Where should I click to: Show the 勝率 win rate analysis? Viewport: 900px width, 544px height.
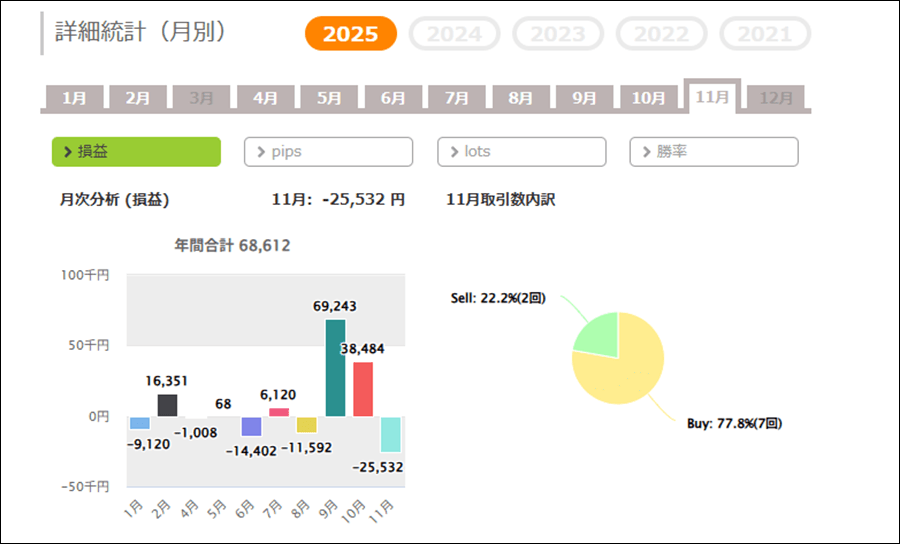coord(713,152)
